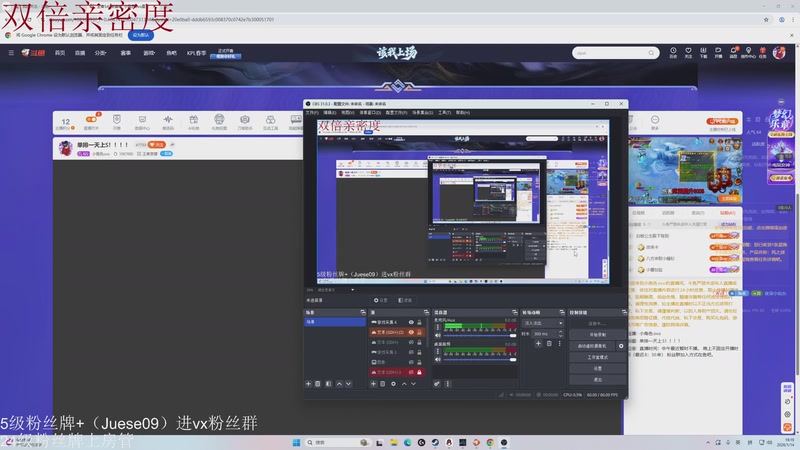Show the 图像 image source via eye icon
Screen dimensions: 800x450
(411, 362)
